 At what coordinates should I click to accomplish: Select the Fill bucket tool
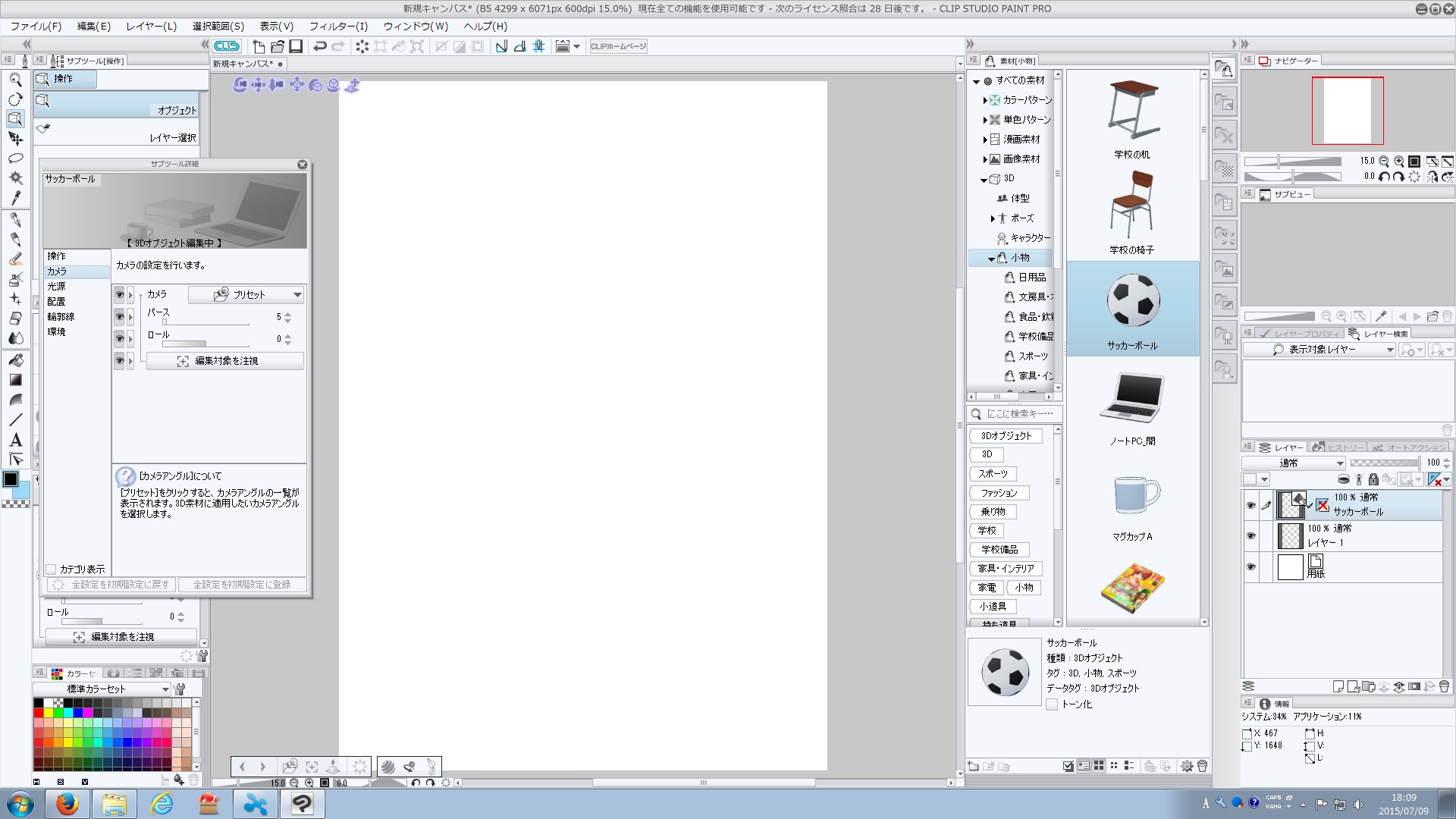tap(15, 360)
